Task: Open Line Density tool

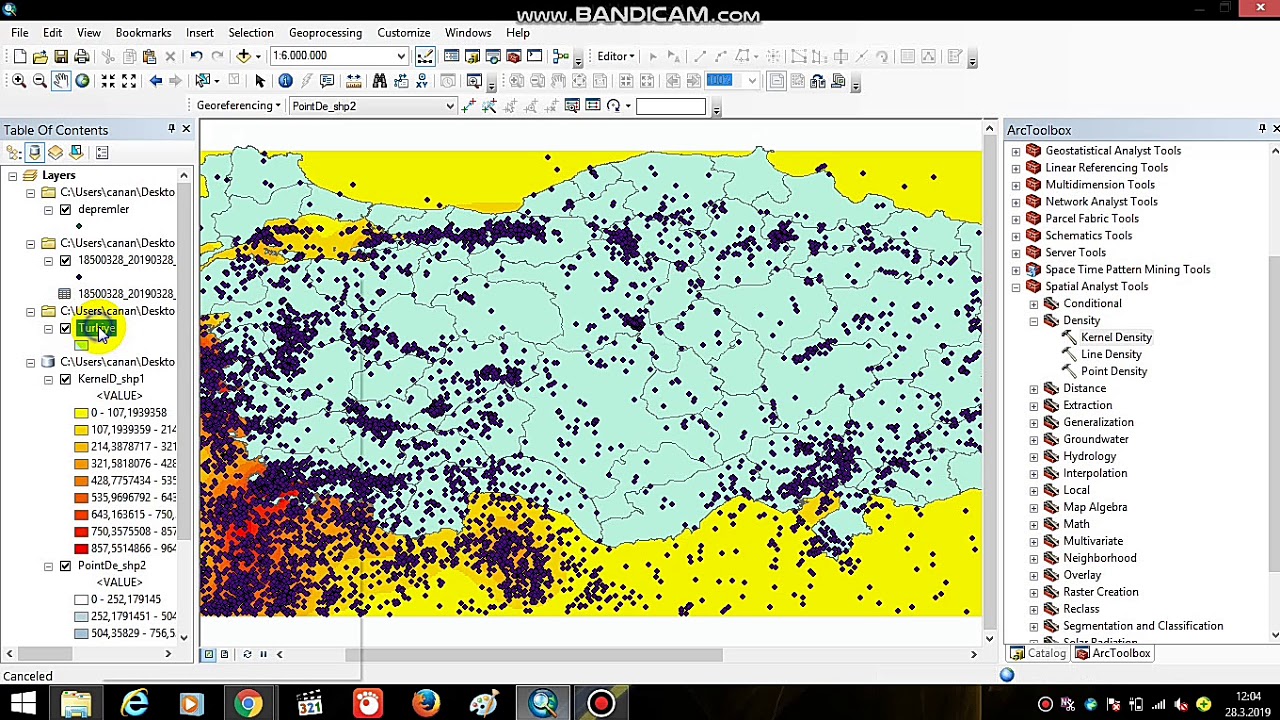Action: tap(1110, 354)
